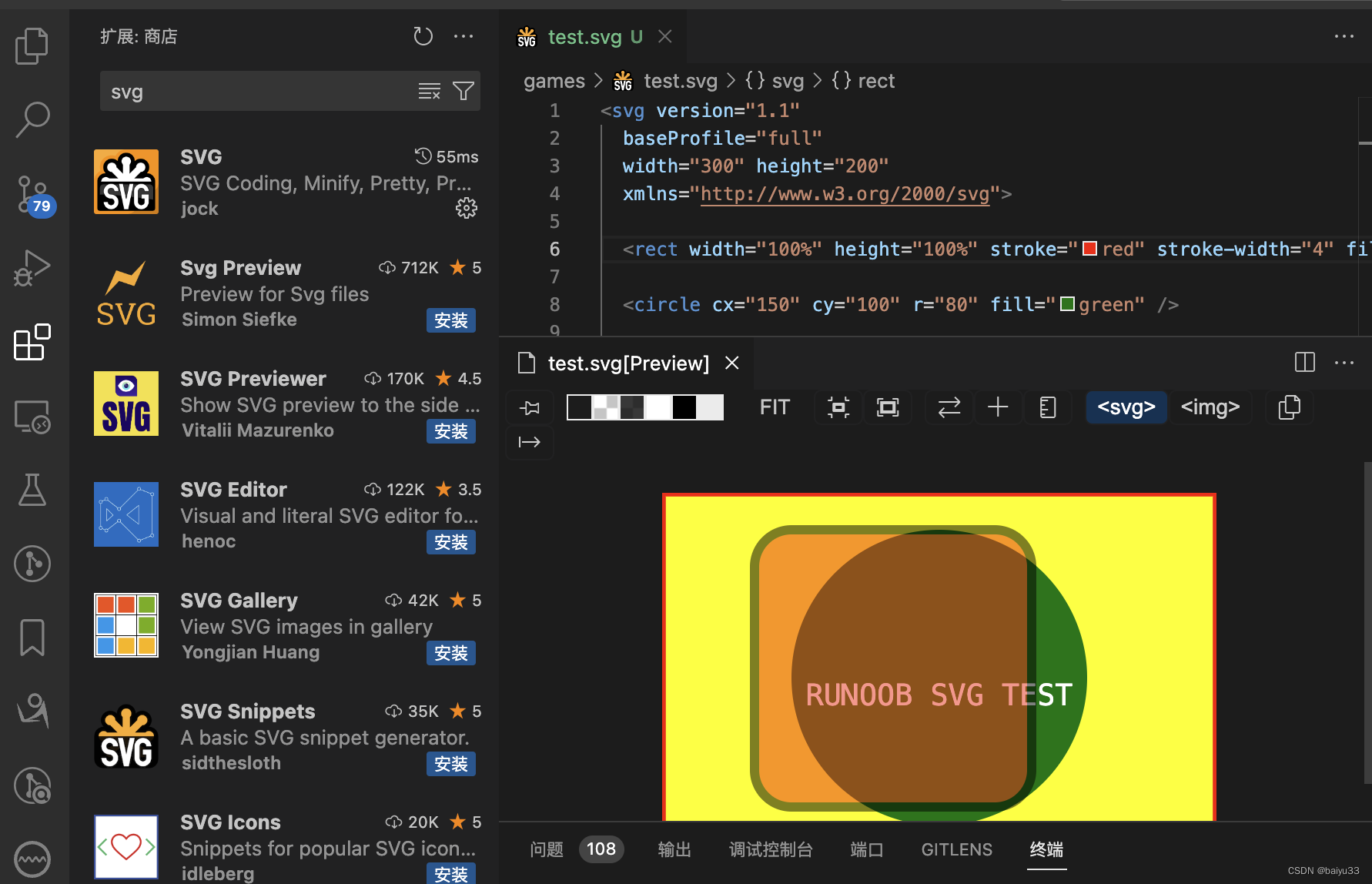The image size is (1372, 884).
Task: Select the Extensions view icon
Action: click(x=32, y=342)
